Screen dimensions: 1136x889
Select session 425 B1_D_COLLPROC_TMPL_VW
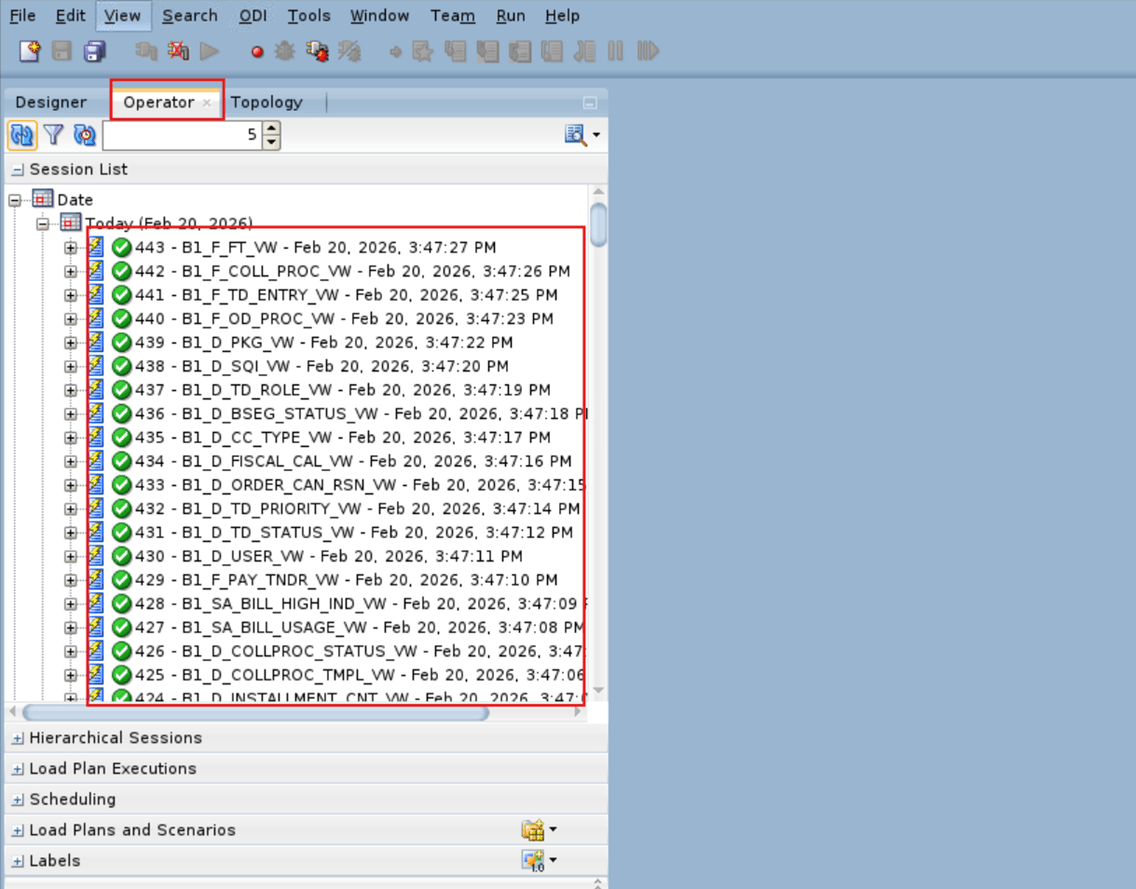pos(360,675)
